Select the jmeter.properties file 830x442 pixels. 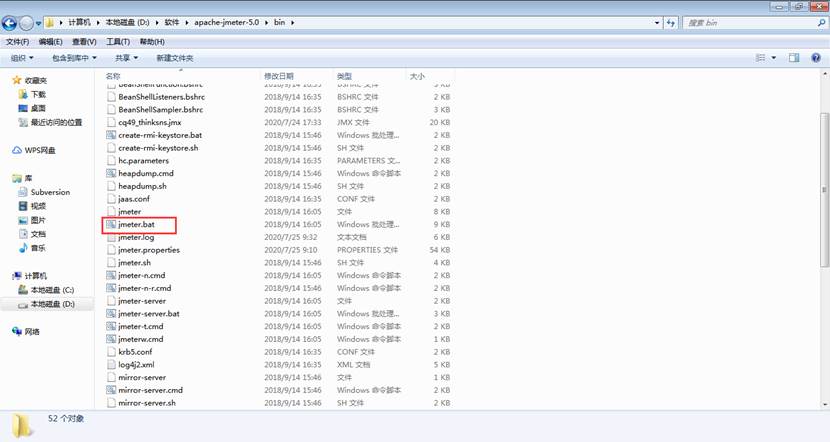[149, 250]
